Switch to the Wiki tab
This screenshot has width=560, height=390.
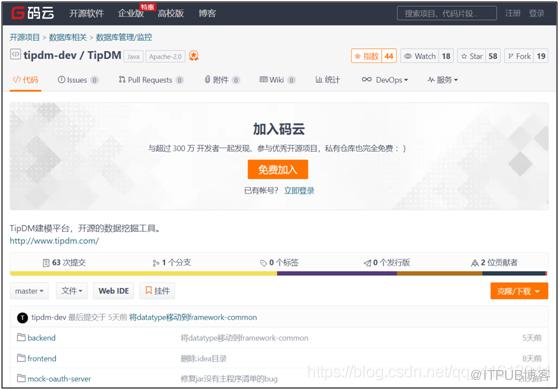click(277, 80)
